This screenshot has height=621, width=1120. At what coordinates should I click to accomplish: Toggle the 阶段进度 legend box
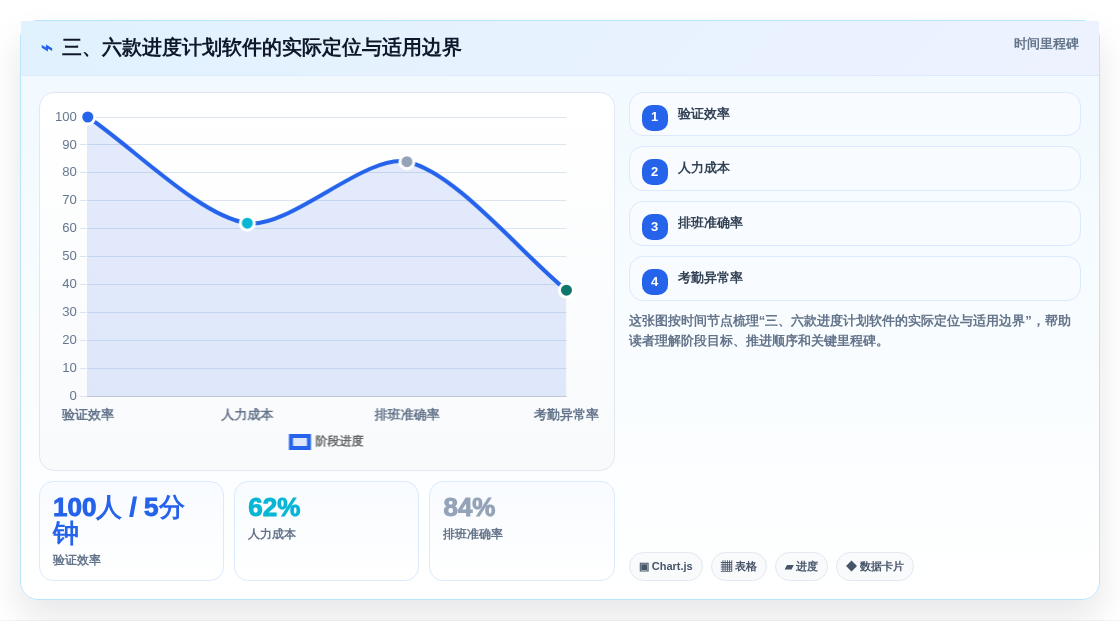(x=299, y=442)
